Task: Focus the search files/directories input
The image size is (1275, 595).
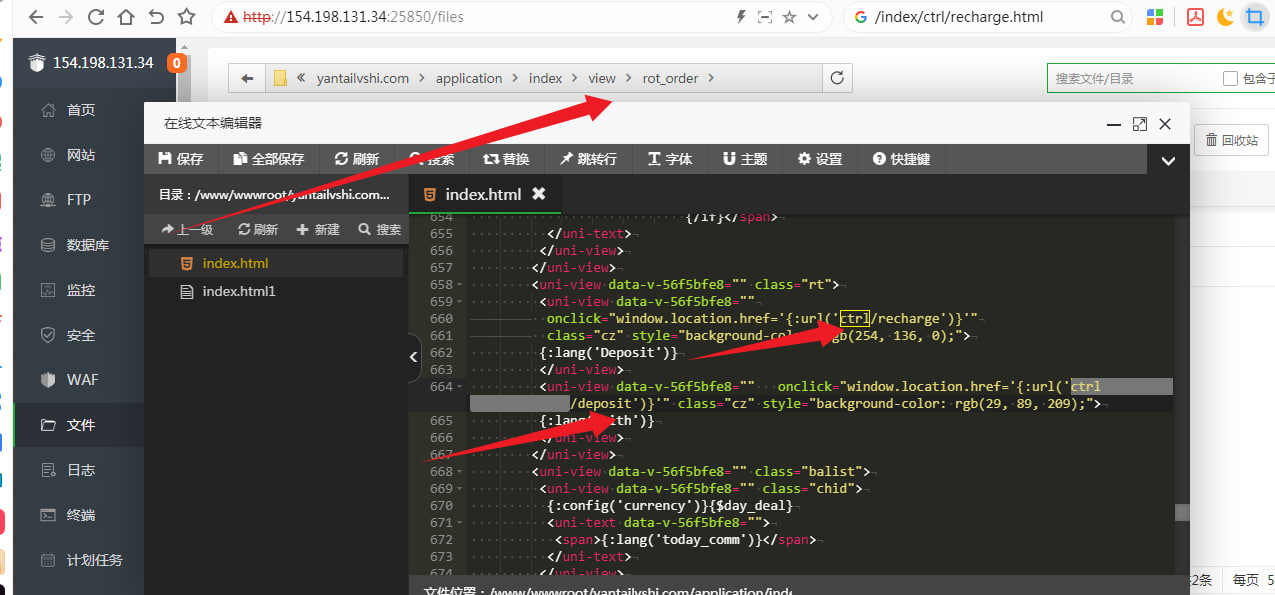Action: click(x=1130, y=78)
